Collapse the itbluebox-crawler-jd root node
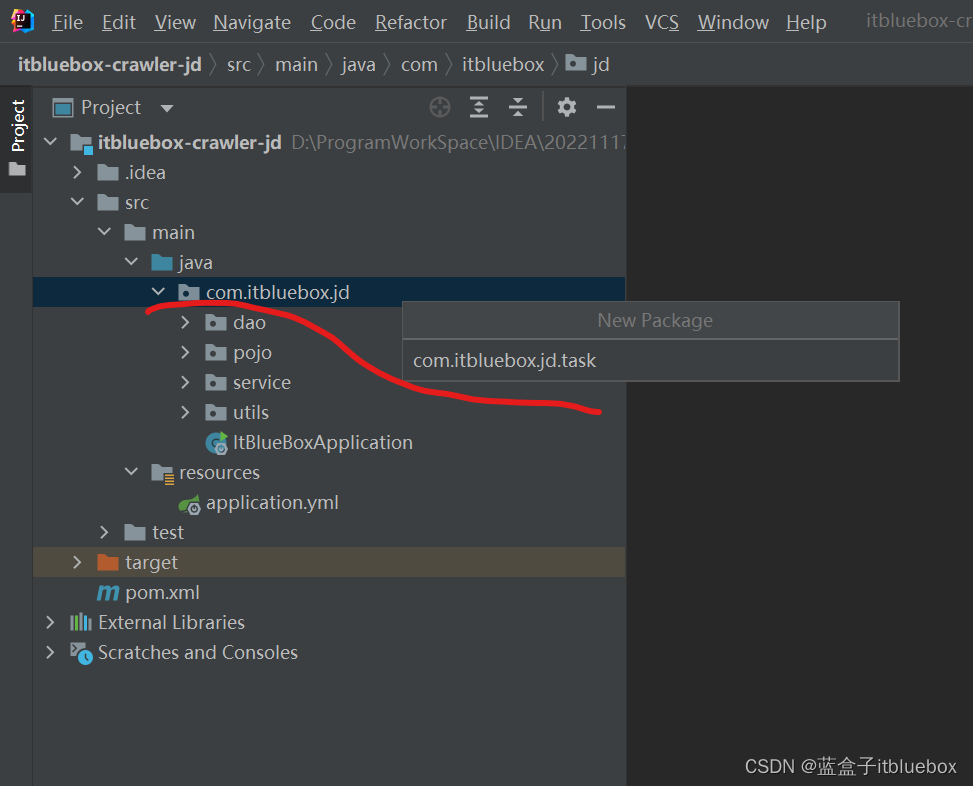The image size is (973, 786). [51, 142]
